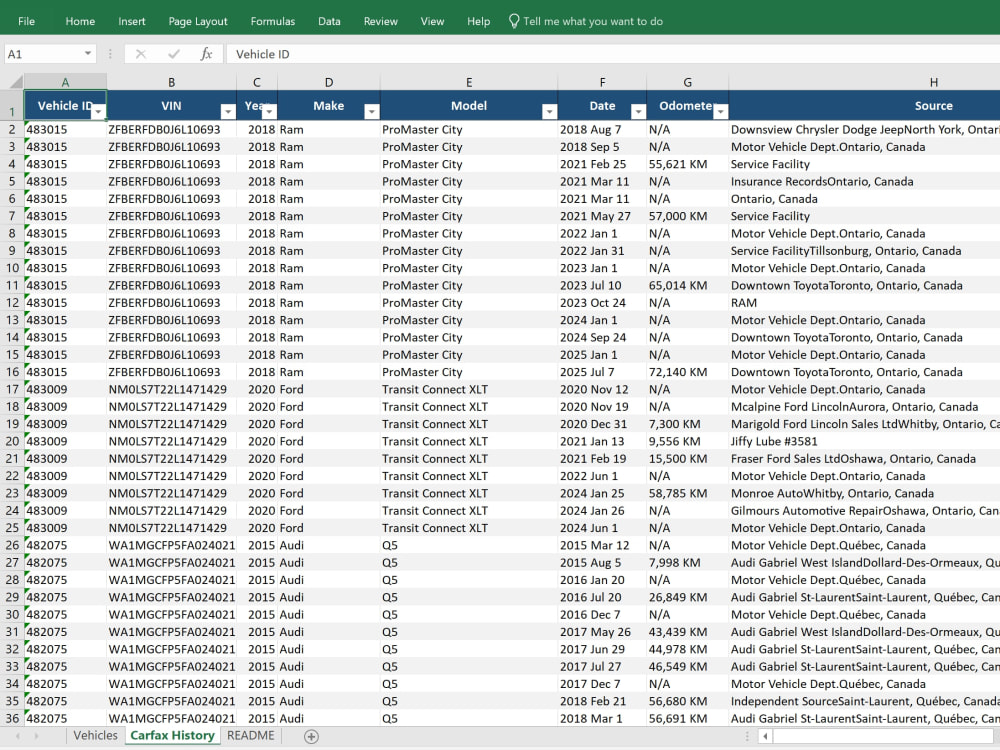Open the Year column filter dropdown
This screenshot has width=1000, height=750.
[x=269, y=112]
